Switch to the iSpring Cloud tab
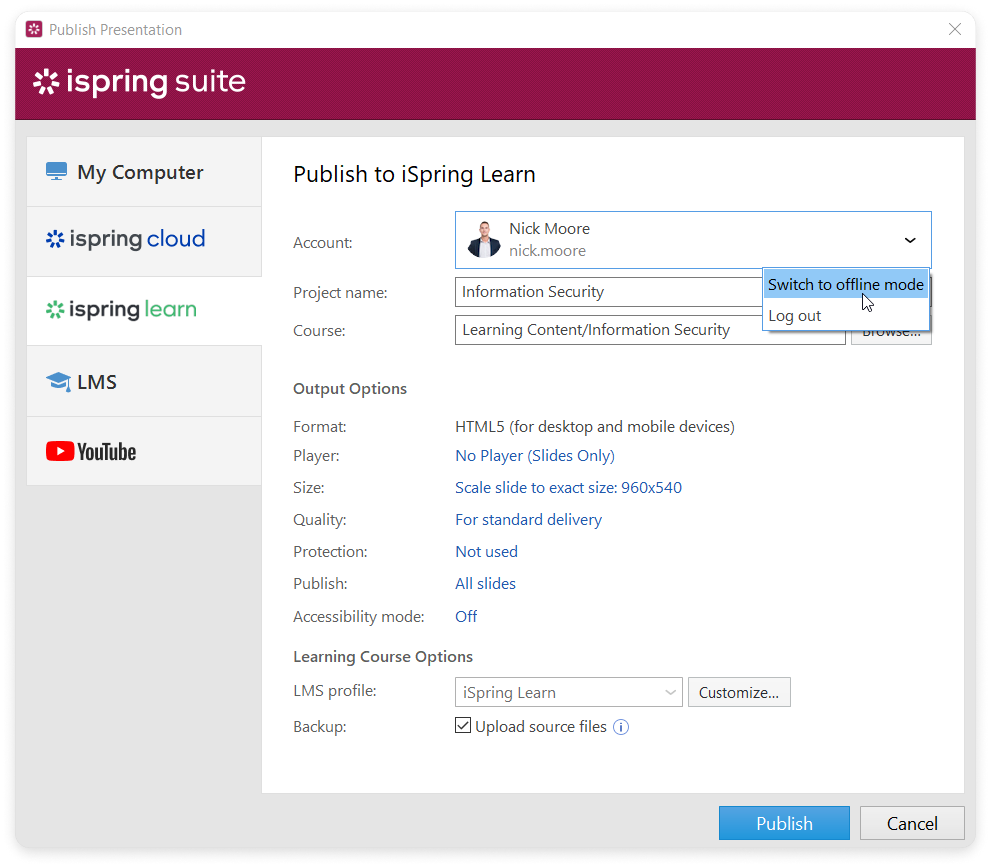991x867 pixels. point(144,241)
